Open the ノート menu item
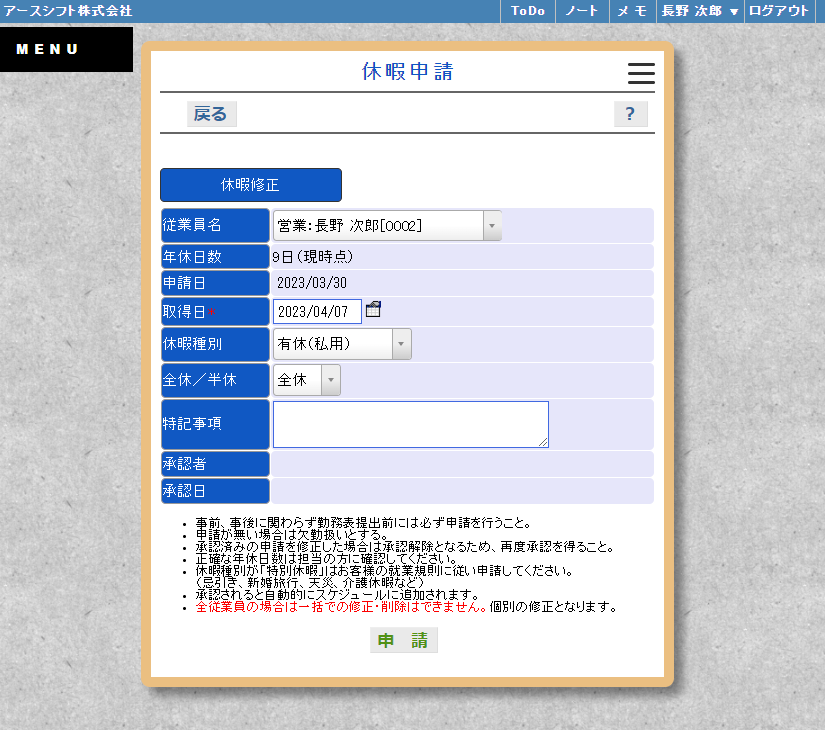 coord(581,11)
